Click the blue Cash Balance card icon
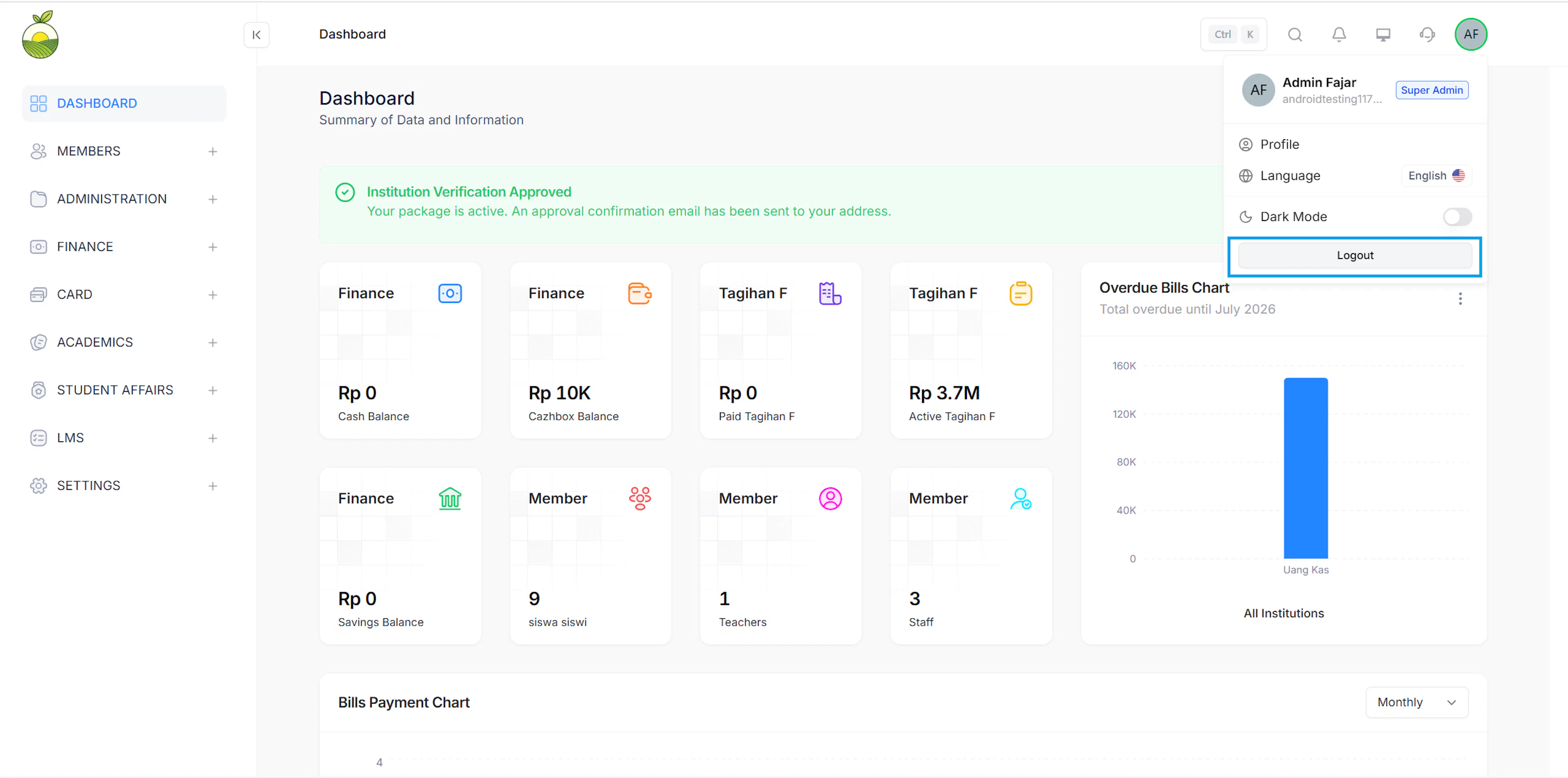Viewport: 1568px width, 778px height. click(450, 293)
